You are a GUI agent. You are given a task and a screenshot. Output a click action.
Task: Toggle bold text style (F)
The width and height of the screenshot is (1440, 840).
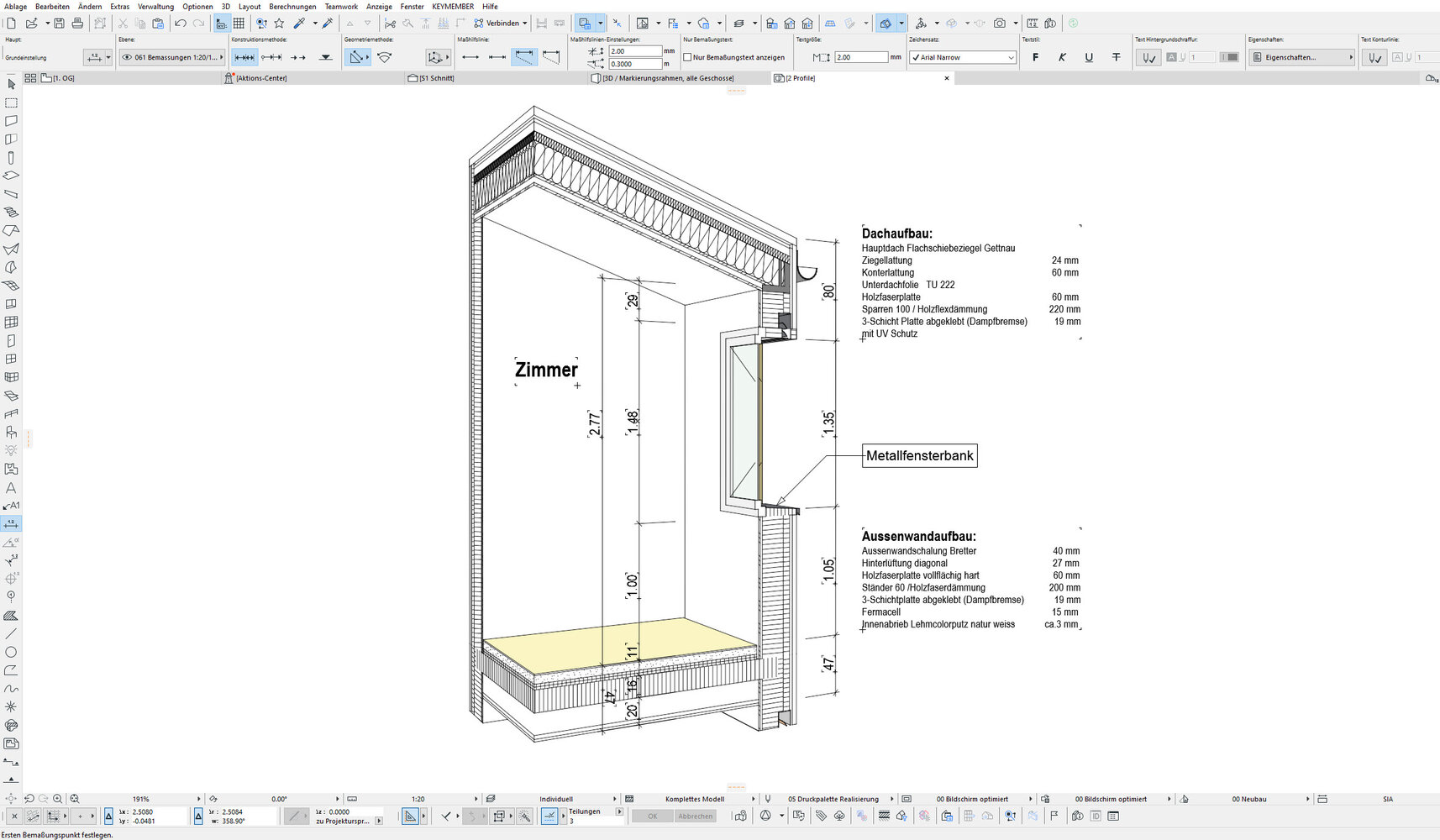coord(1035,57)
